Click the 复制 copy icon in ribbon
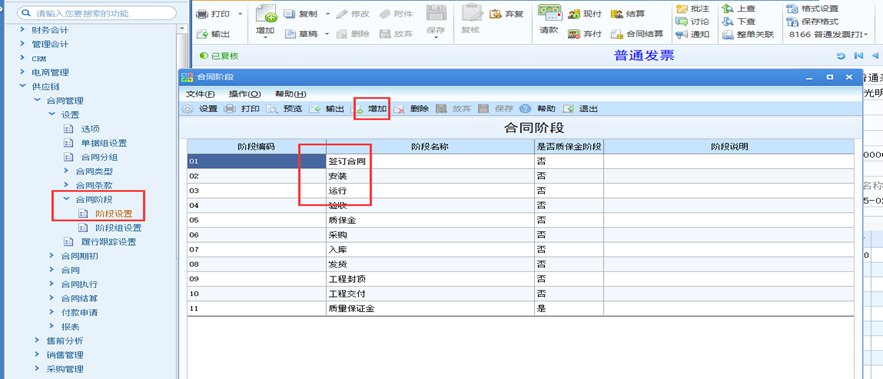This screenshot has width=883, height=379. (x=289, y=14)
